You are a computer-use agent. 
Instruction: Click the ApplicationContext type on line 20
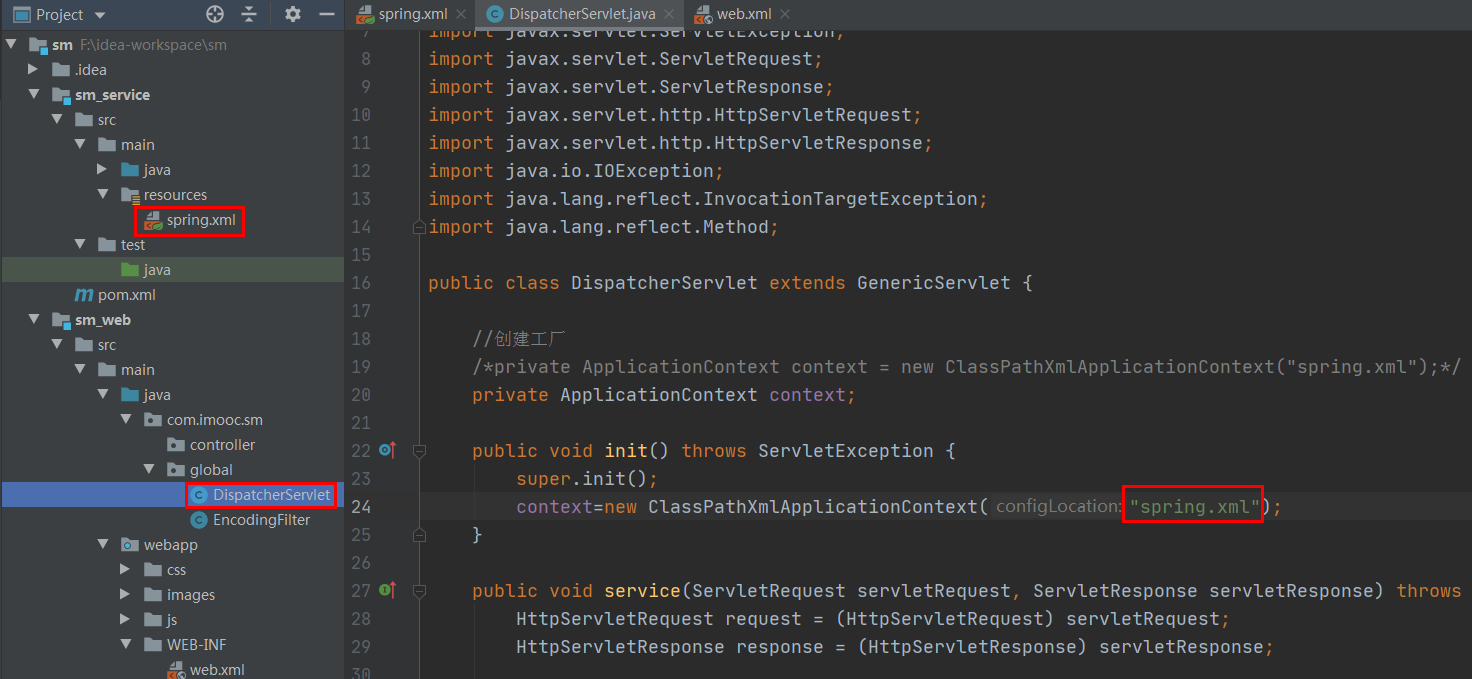(x=658, y=395)
